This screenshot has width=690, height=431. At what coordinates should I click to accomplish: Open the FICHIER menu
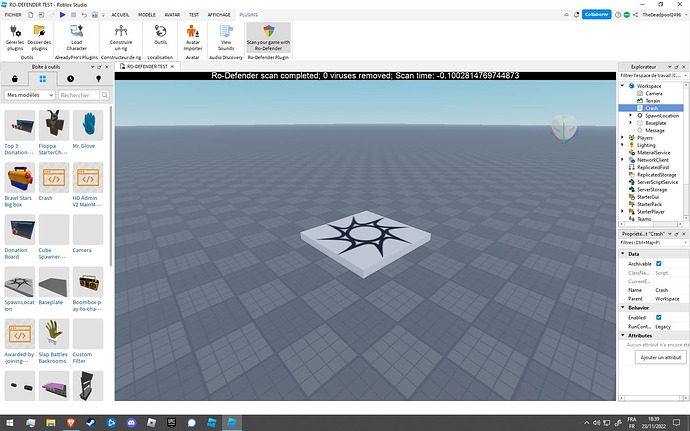(x=13, y=15)
